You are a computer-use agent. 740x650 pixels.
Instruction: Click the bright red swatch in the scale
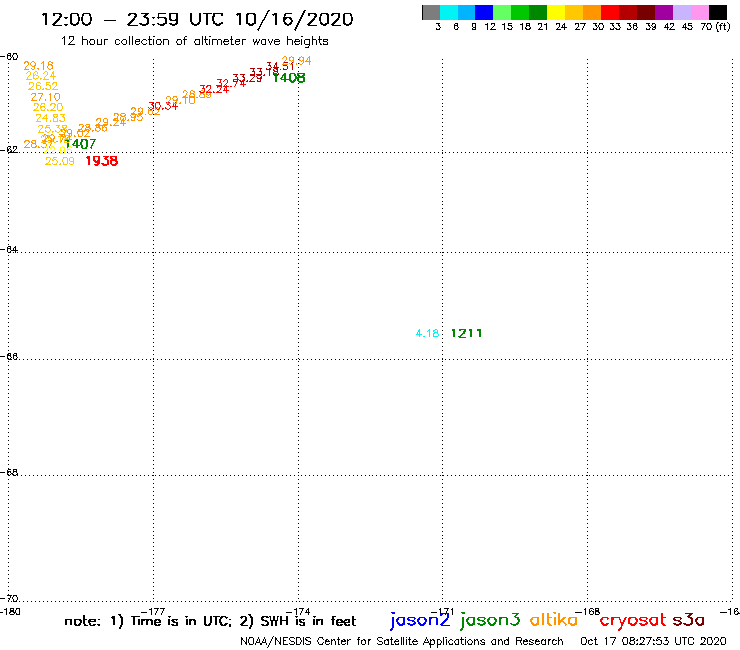pos(610,12)
